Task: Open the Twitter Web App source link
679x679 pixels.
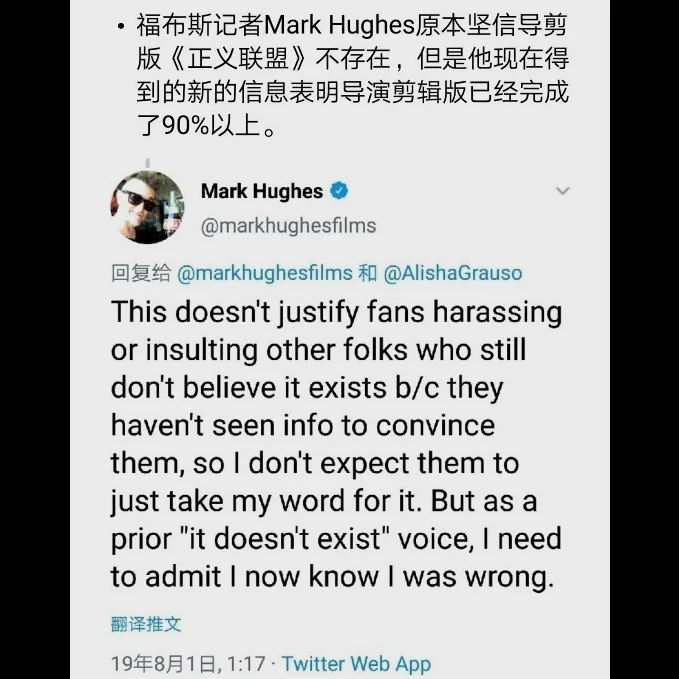Action: point(356,663)
